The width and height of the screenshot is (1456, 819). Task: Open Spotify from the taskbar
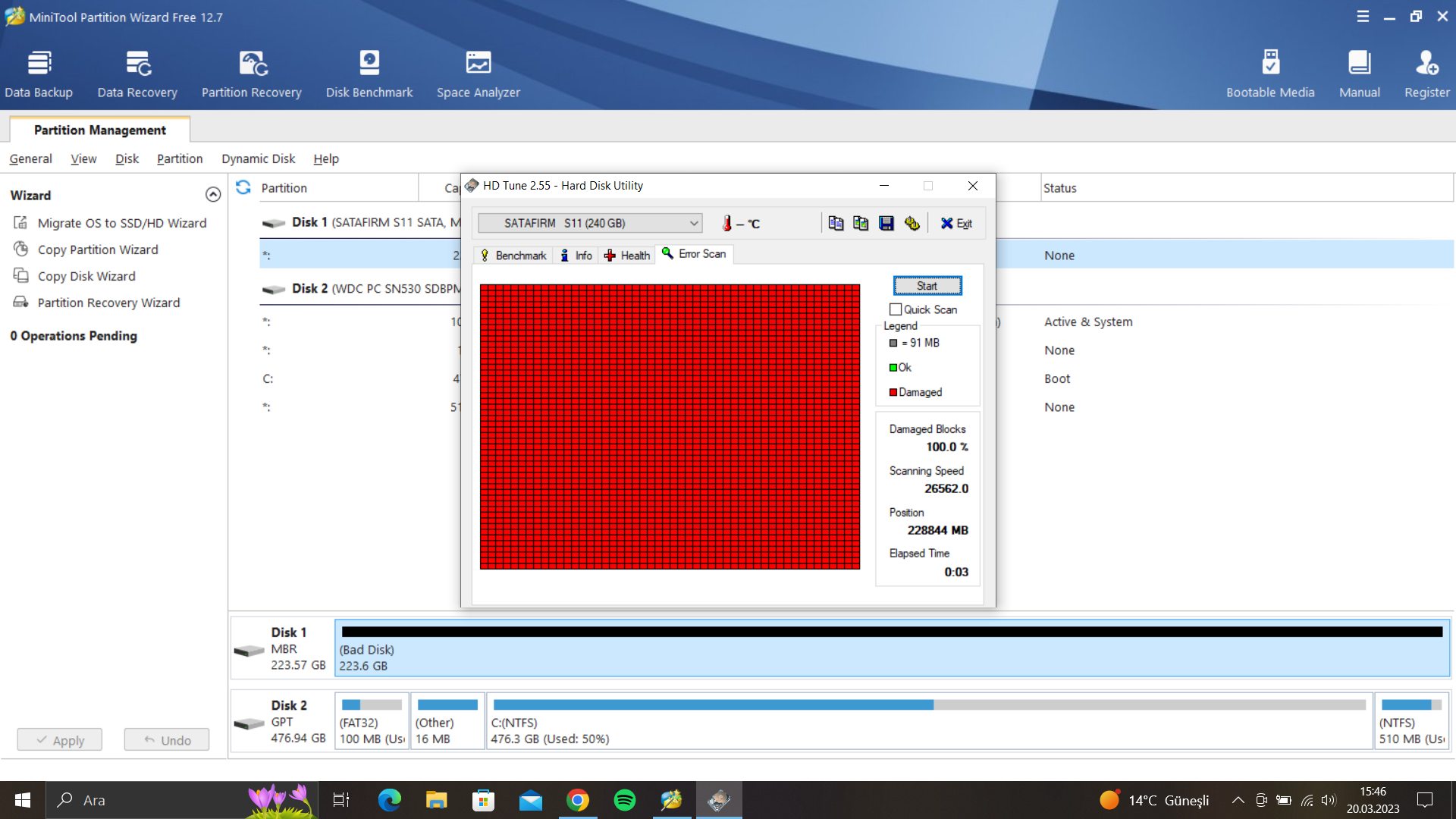tap(625, 800)
